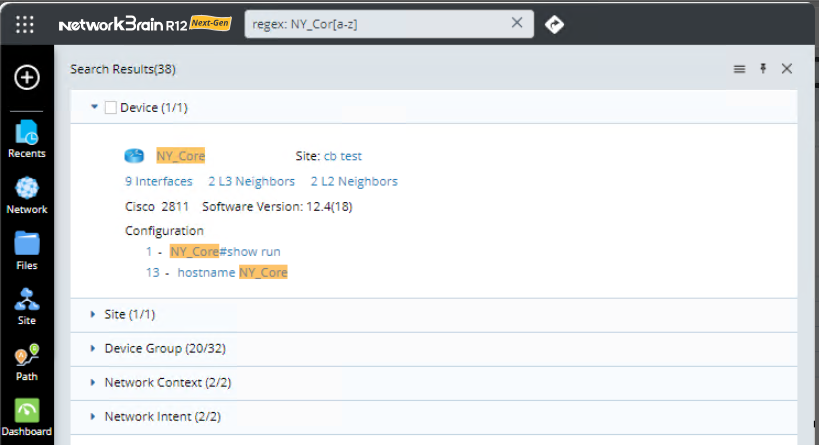The width and height of the screenshot is (819, 445).
Task: Open config line NY_Core#show run
Action: [225, 251]
